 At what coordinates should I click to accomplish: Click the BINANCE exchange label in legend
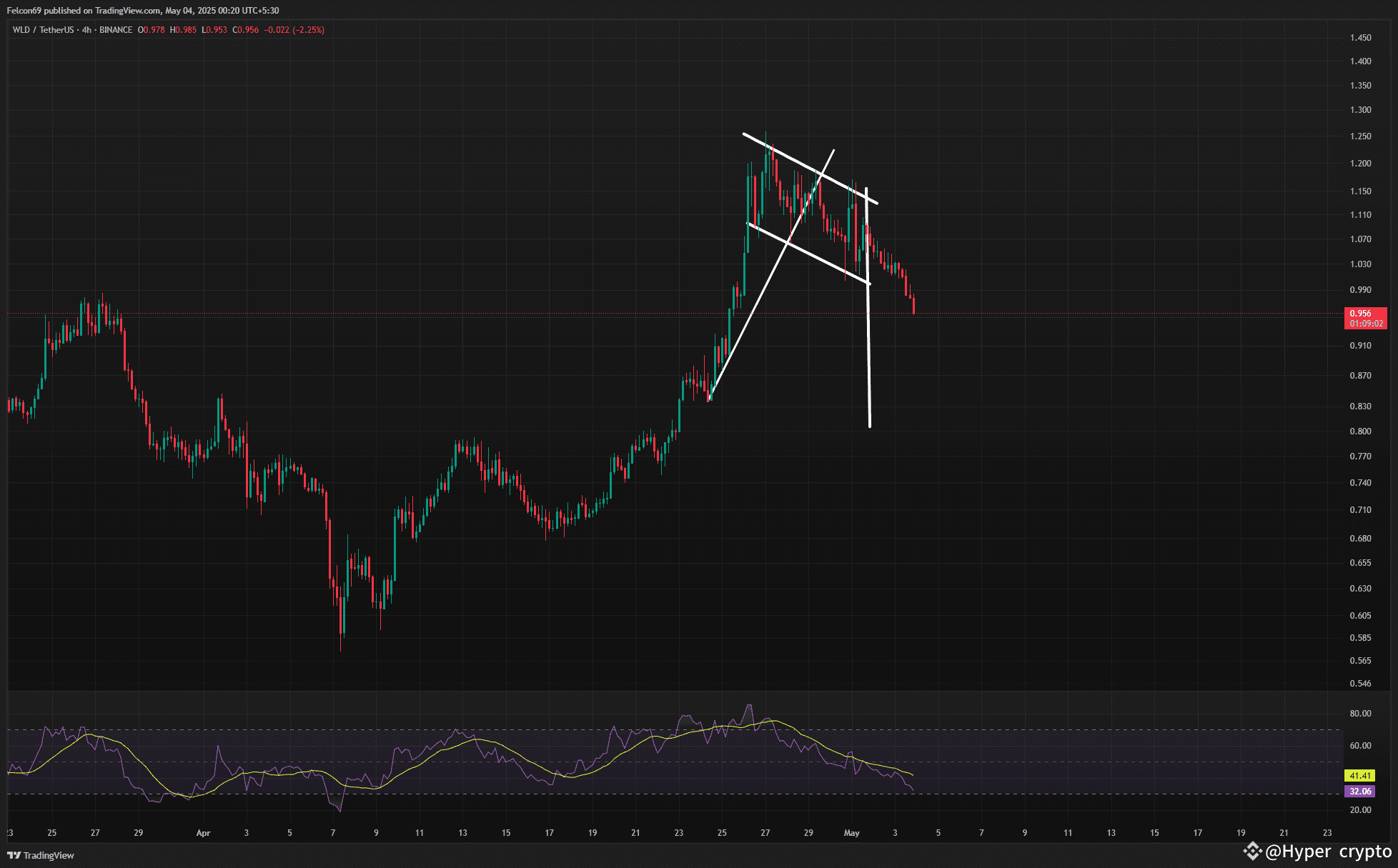tap(116, 30)
